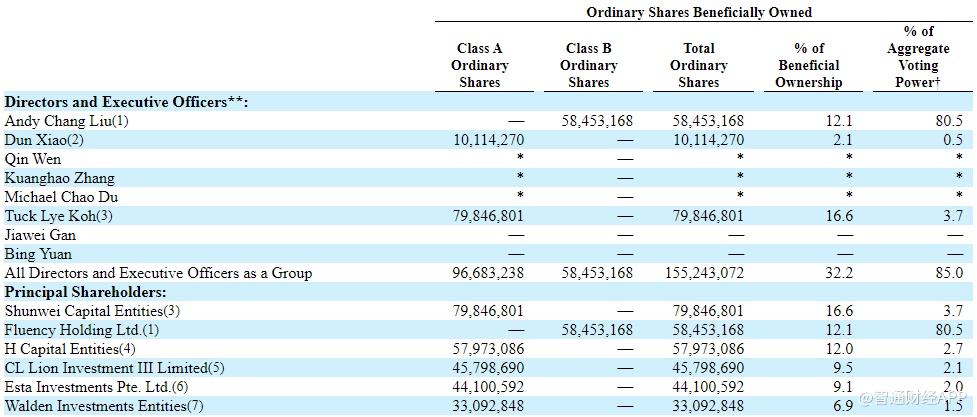
Task: Click the '% of Beneficial Ownership' column header
Action: 809,65
